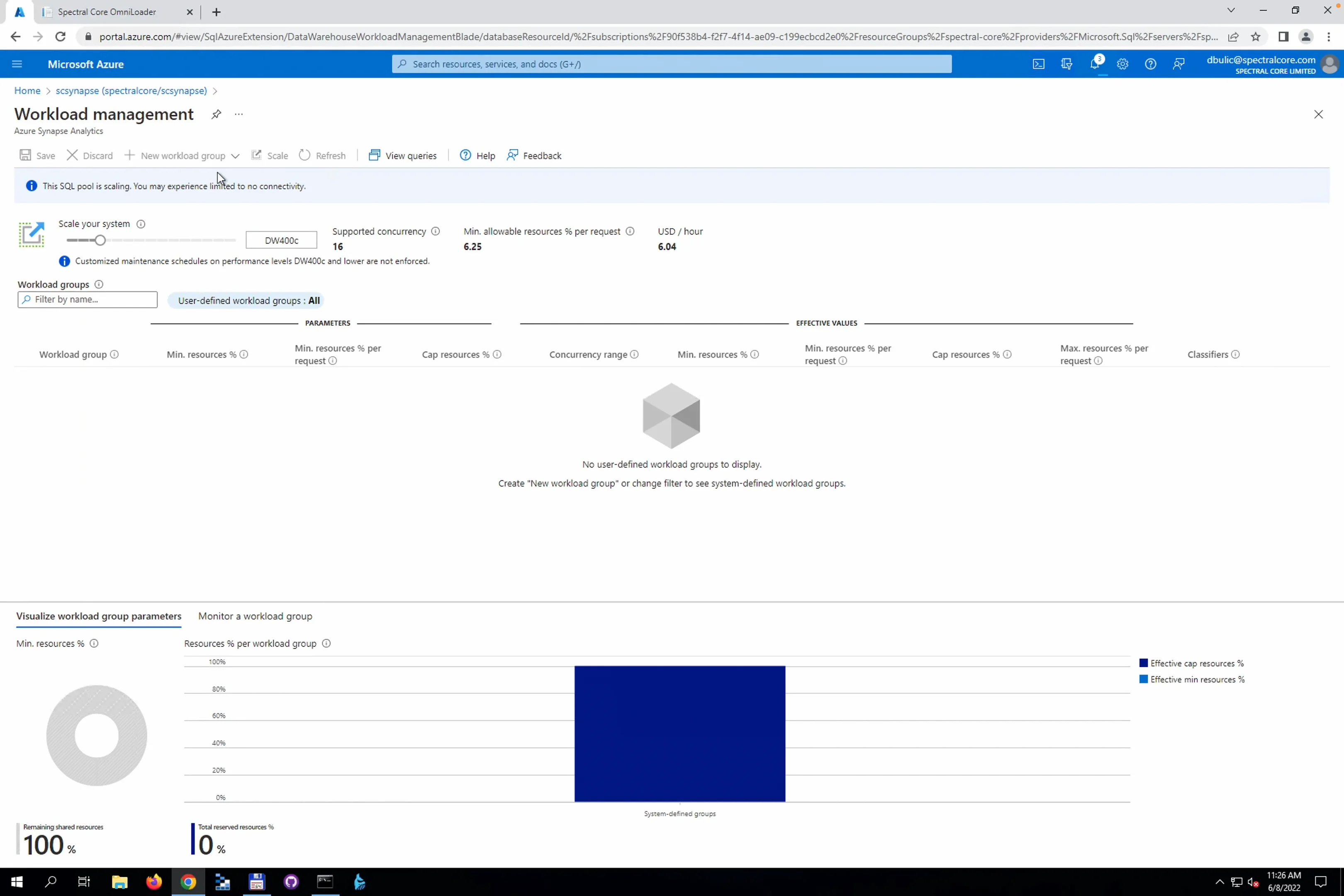
Task: Open the Azure portal hamburger menu
Action: 17,63
